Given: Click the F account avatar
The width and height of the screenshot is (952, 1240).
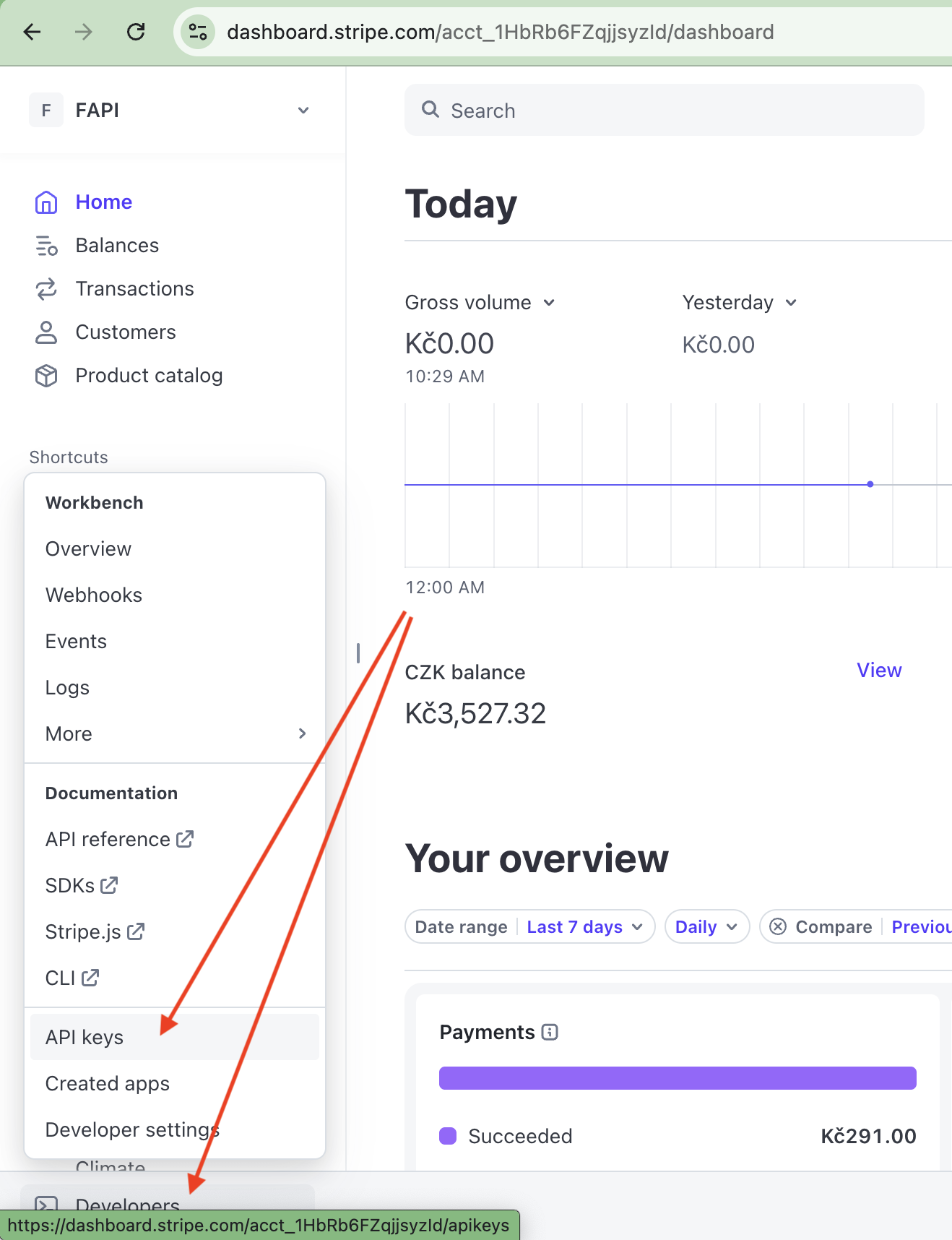Looking at the screenshot, I should 46,111.
